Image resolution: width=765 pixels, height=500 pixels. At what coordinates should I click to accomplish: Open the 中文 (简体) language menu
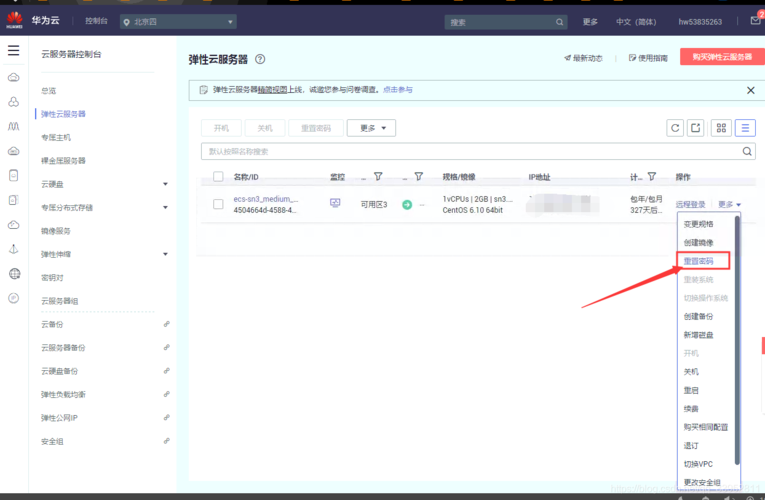point(636,22)
